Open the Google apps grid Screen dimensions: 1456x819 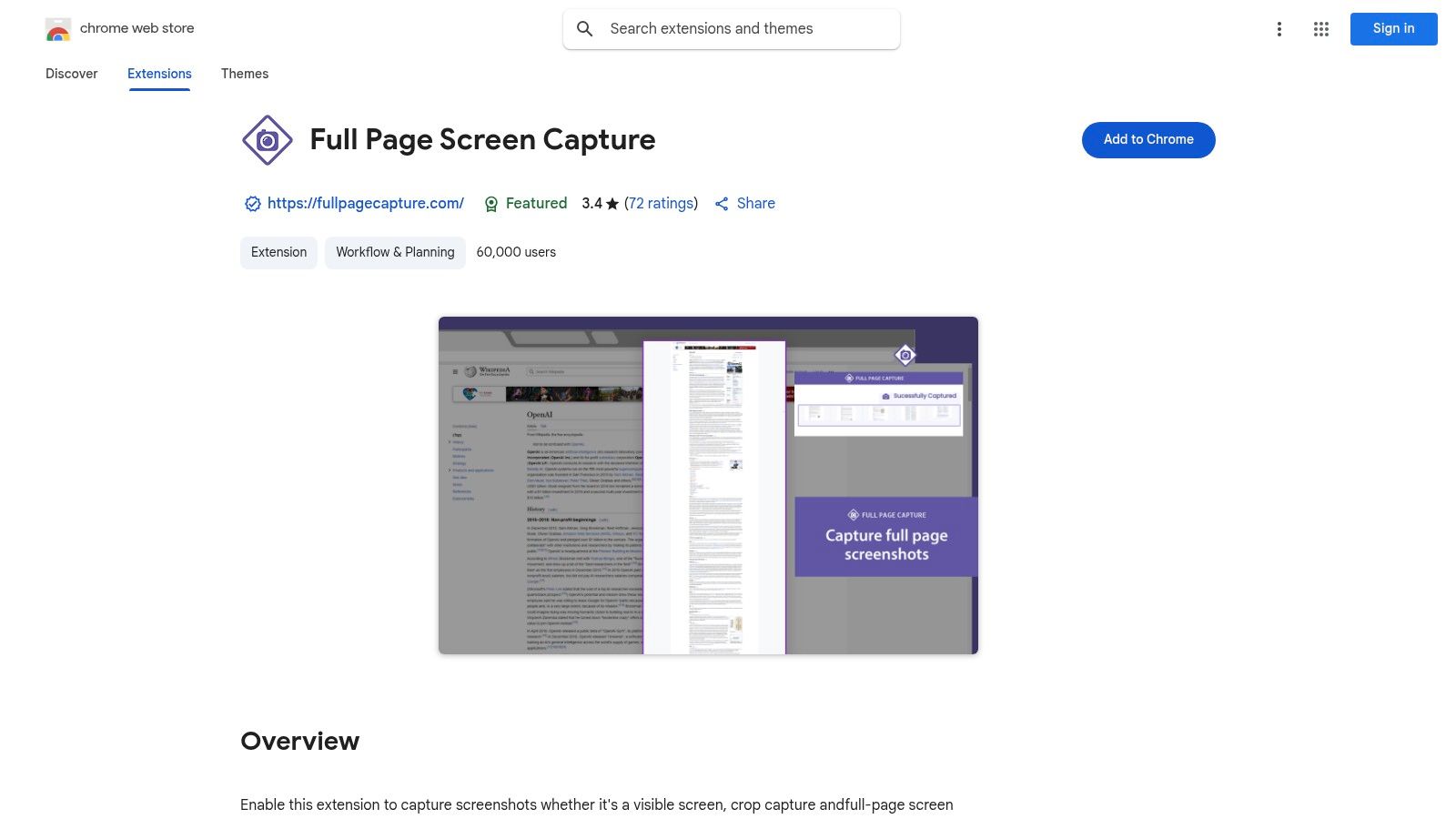1320,28
